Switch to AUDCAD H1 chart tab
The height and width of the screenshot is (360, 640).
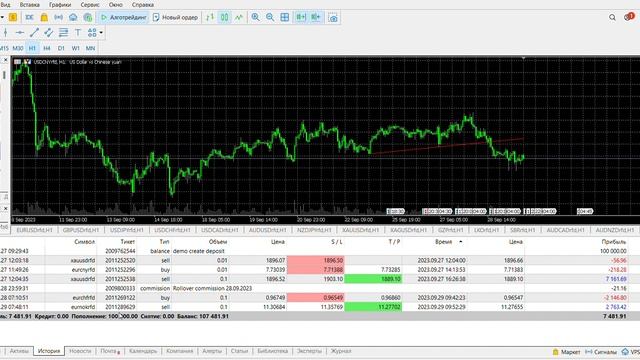pyautogui.click(x=565, y=230)
